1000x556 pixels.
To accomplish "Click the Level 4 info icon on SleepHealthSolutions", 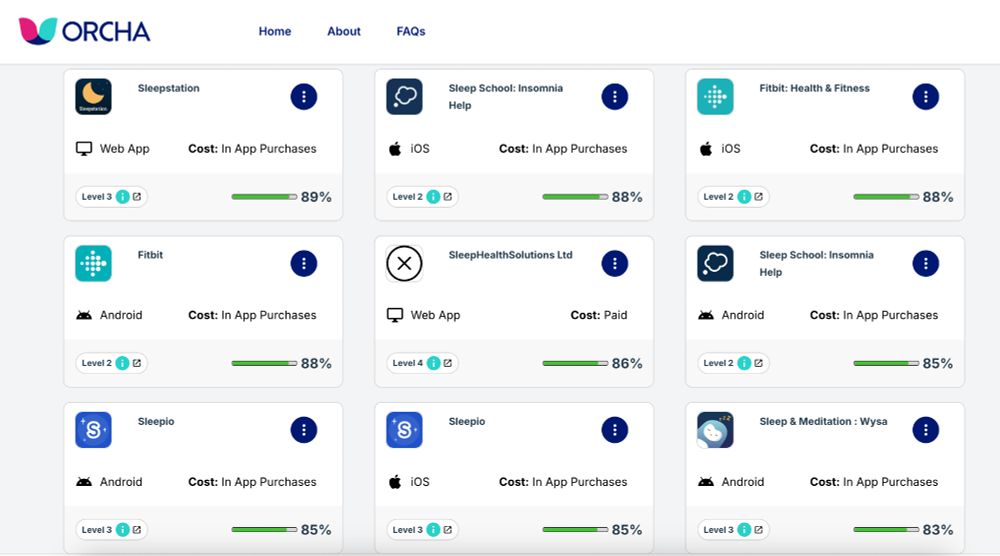I will point(433,363).
